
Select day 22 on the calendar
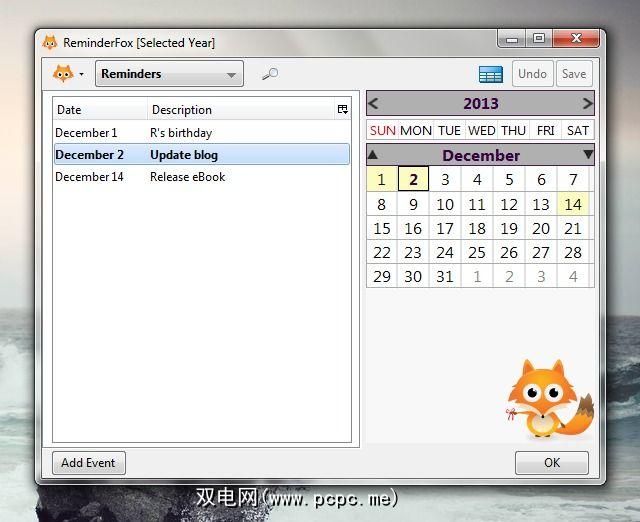382,252
